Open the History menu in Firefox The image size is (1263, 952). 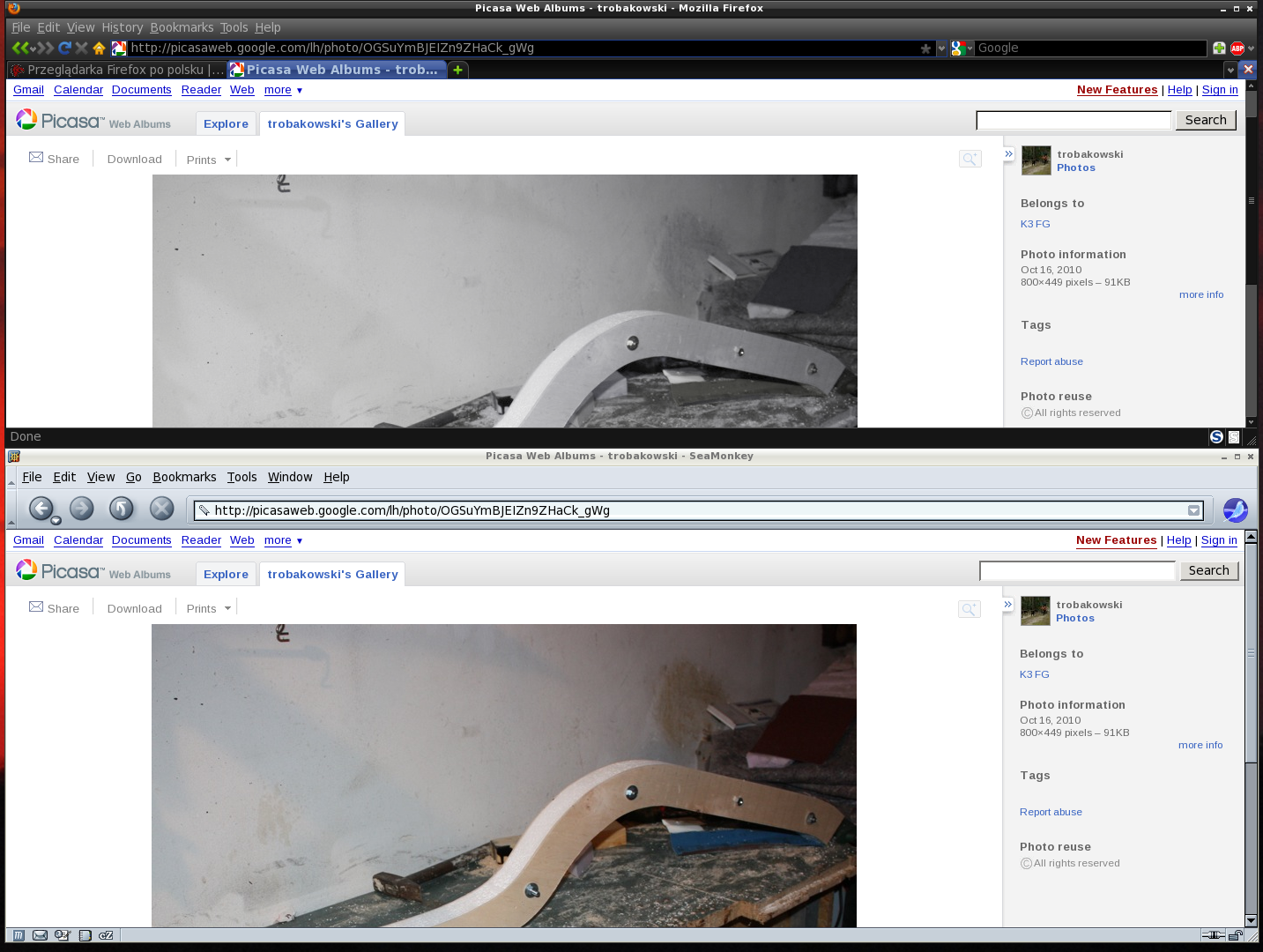(x=122, y=27)
